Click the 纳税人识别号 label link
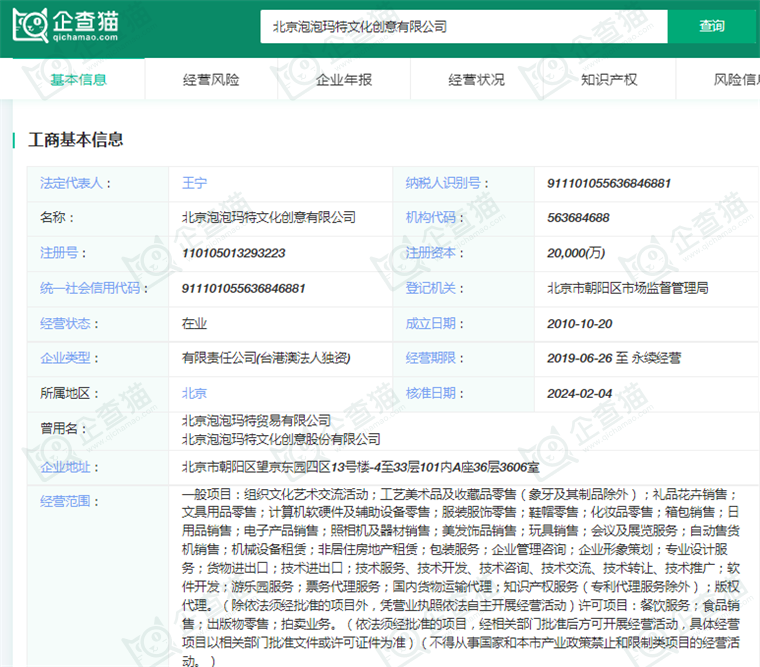Image resolution: width=760 pixels, height=667 pixels. (443, 183)
